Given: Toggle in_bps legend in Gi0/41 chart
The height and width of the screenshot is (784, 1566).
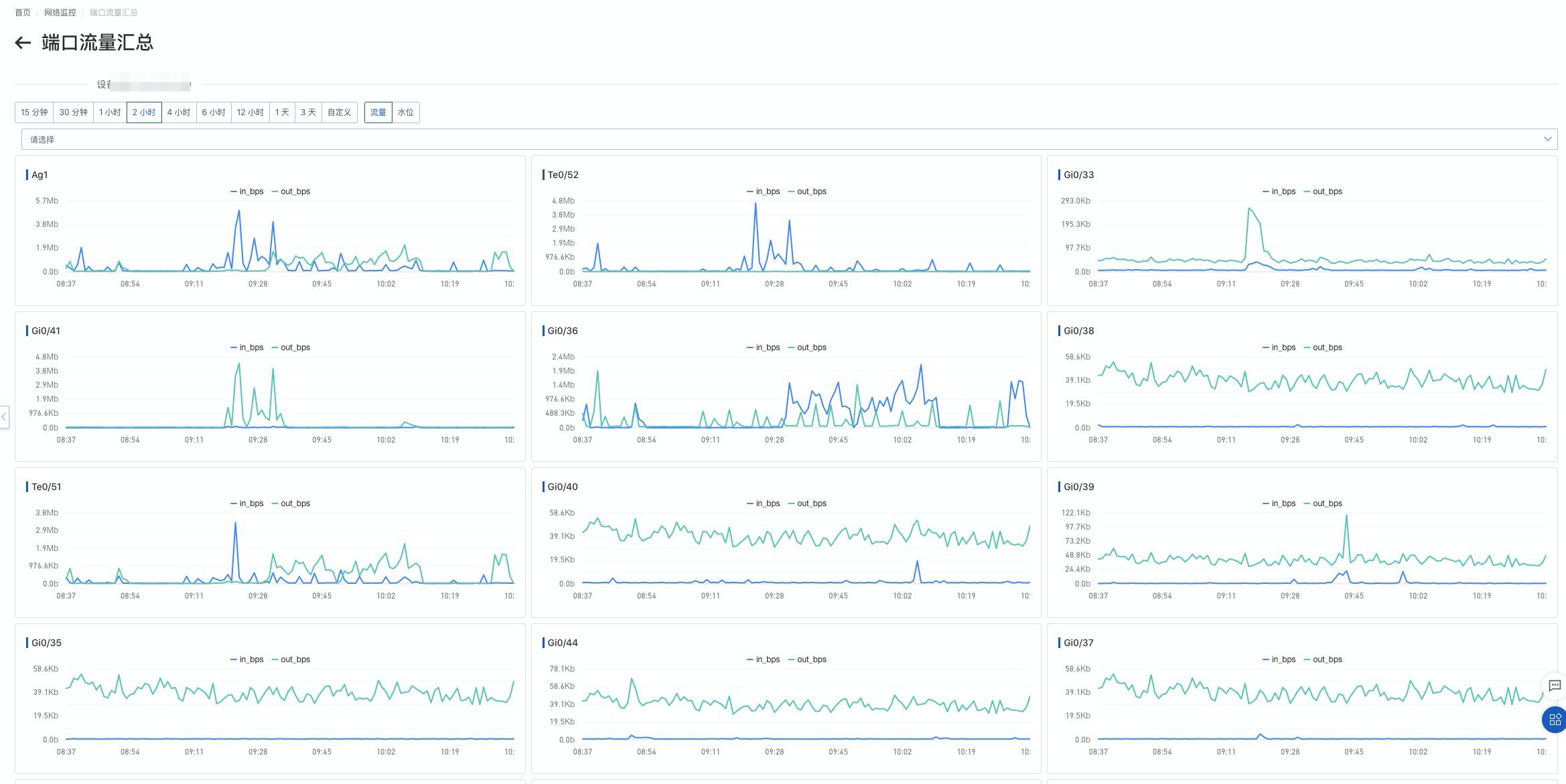Looking at the screenshot, I should click(247, 347).
